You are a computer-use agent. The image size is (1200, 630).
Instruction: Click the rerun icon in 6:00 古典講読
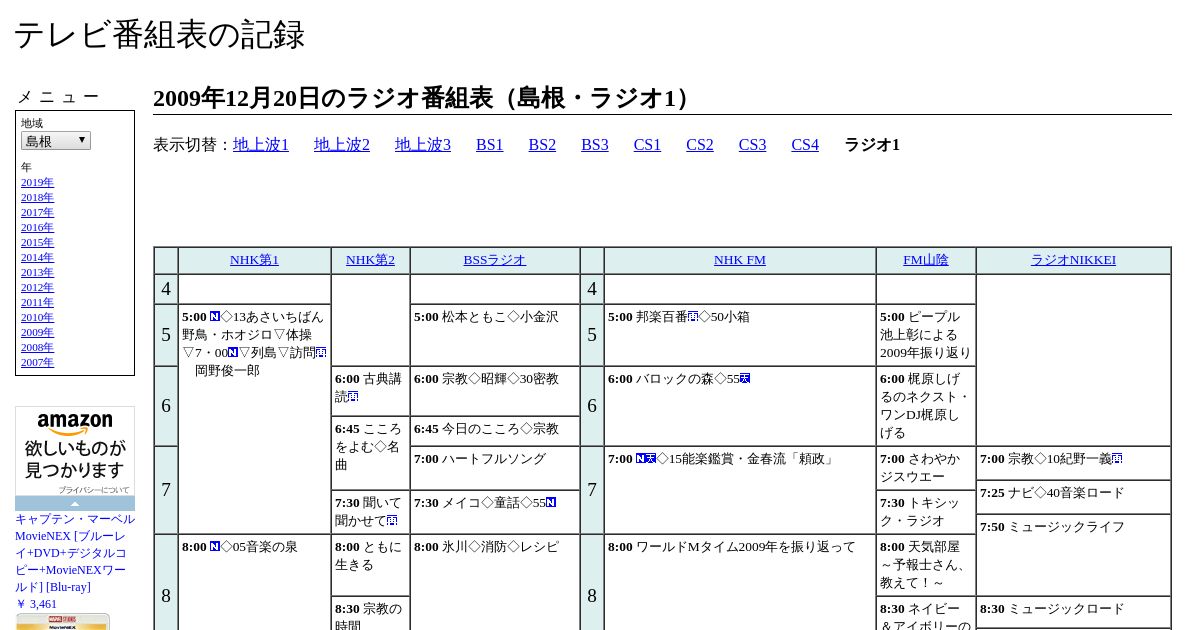click(x=353, y=397)
